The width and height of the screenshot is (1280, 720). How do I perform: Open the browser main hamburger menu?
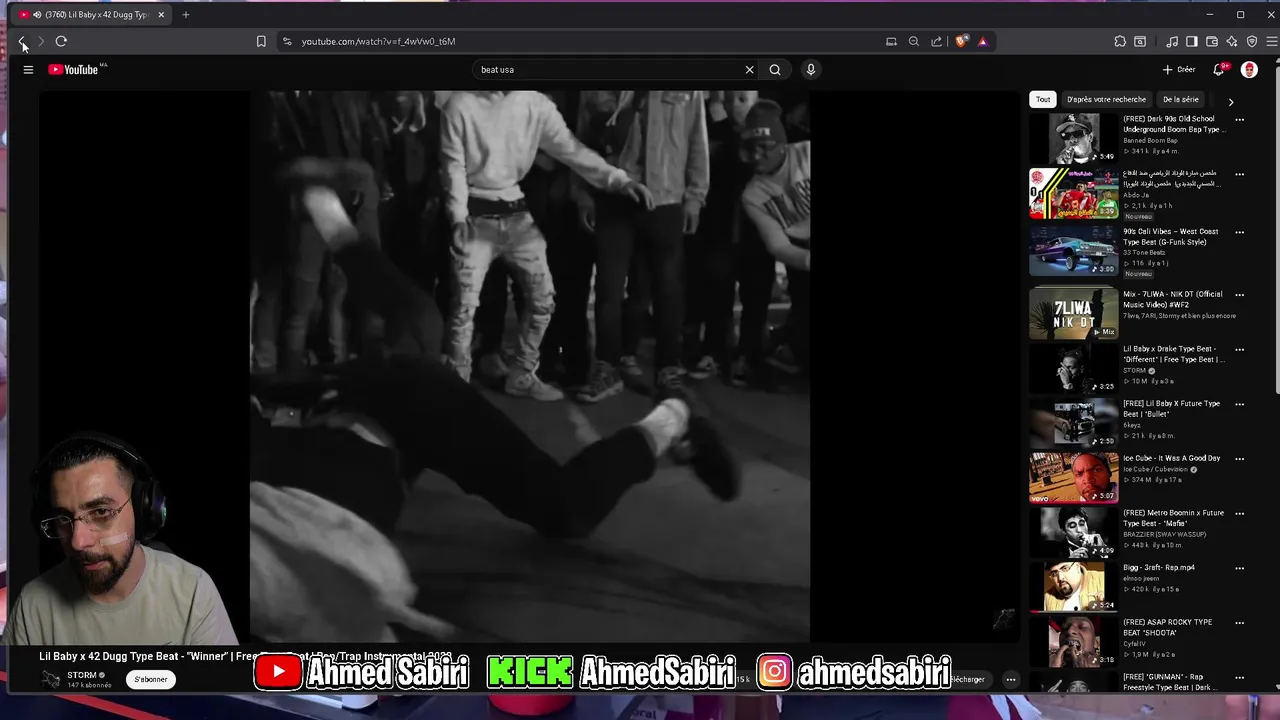point(1272,41)
